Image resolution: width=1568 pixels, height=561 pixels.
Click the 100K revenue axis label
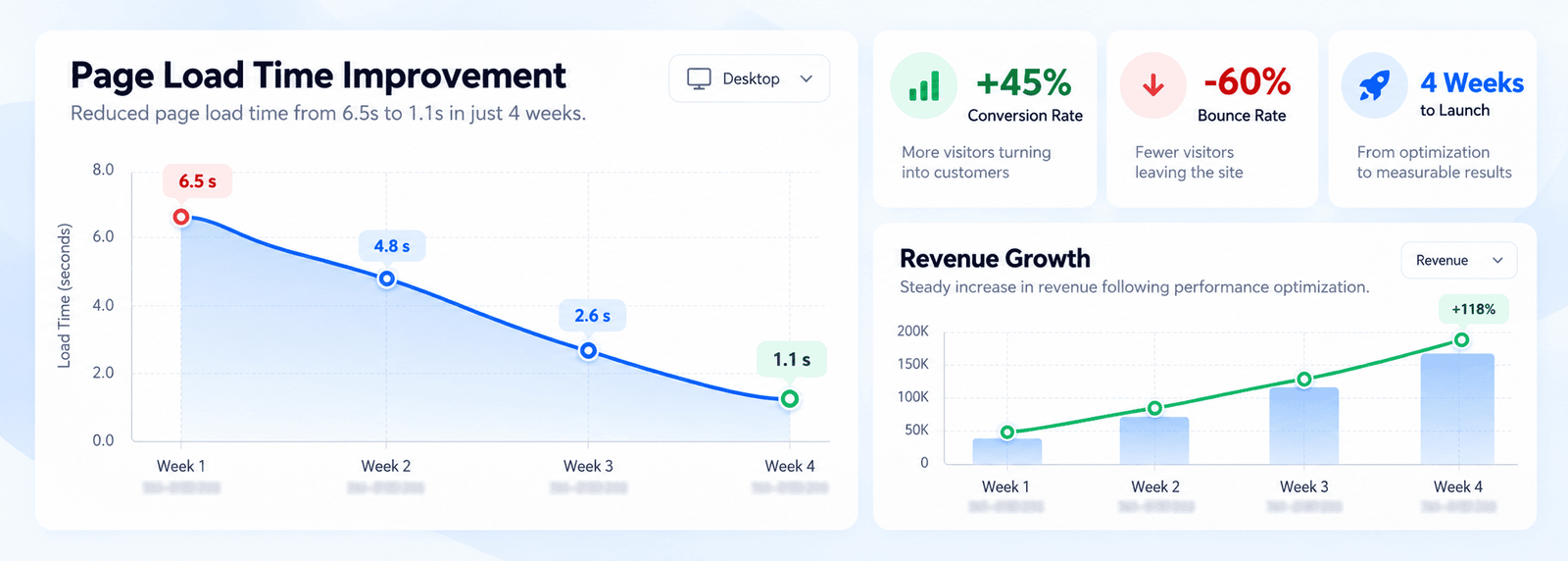tap(912, 397)
